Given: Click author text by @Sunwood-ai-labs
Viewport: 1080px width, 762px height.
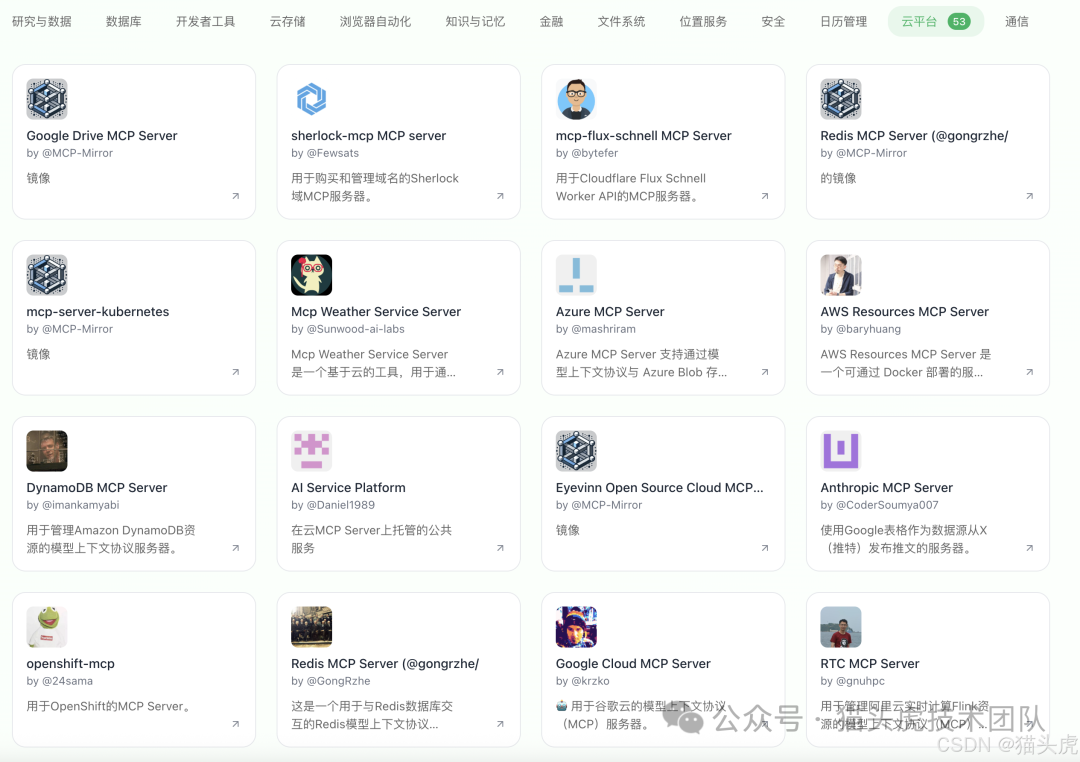Looking at the screenshot, I should tap(348, 329).
